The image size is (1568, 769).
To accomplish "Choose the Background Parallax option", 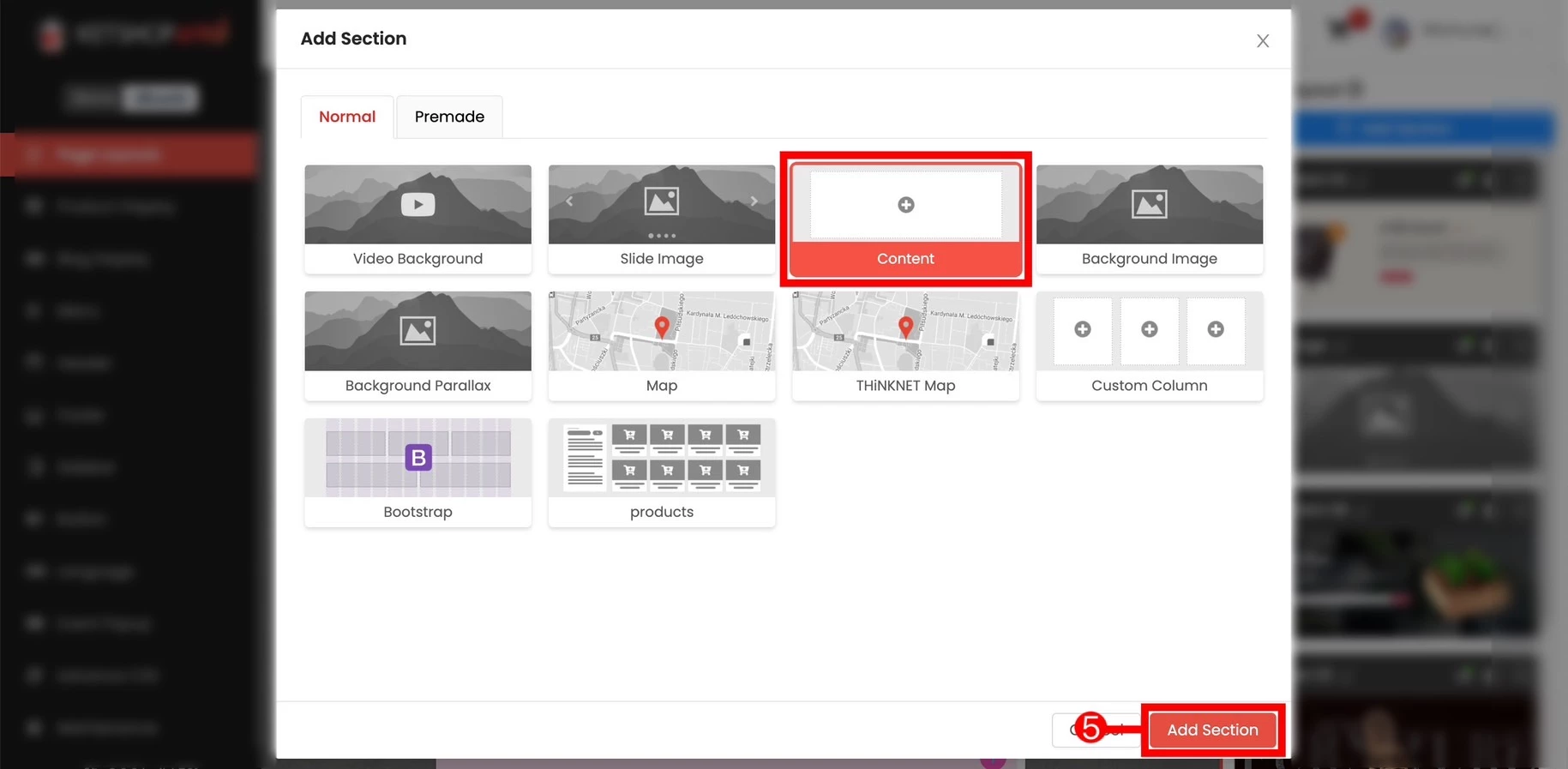I will 418,345.
